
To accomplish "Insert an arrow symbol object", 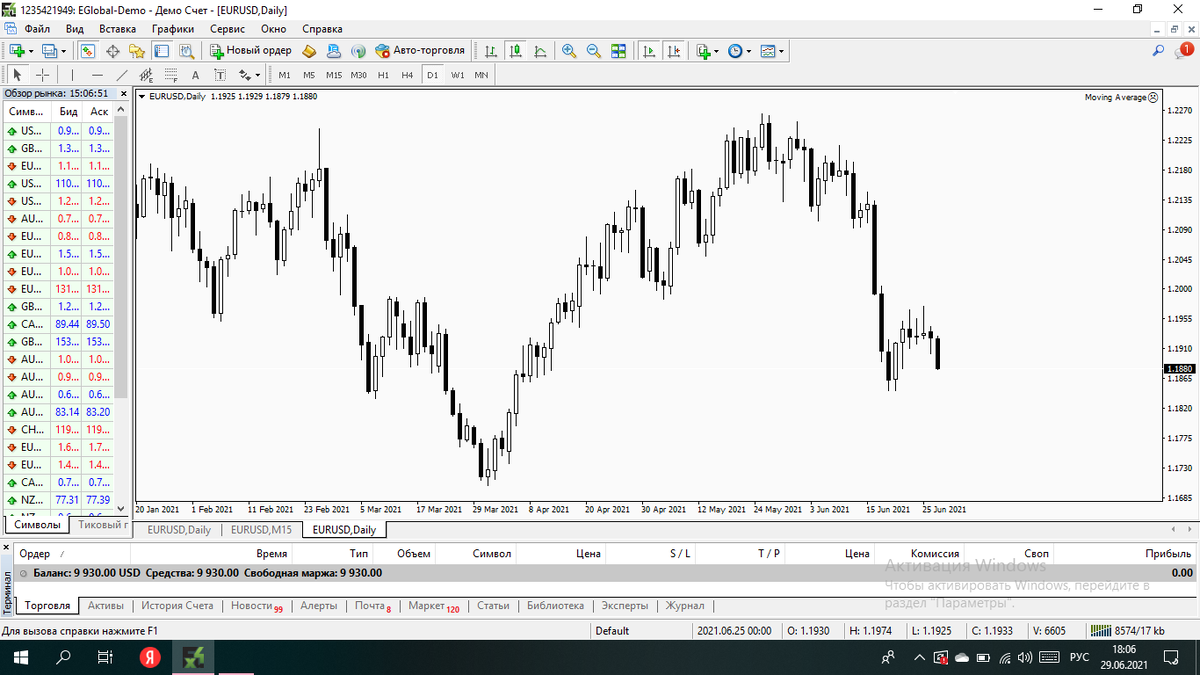I will (244, 75).
